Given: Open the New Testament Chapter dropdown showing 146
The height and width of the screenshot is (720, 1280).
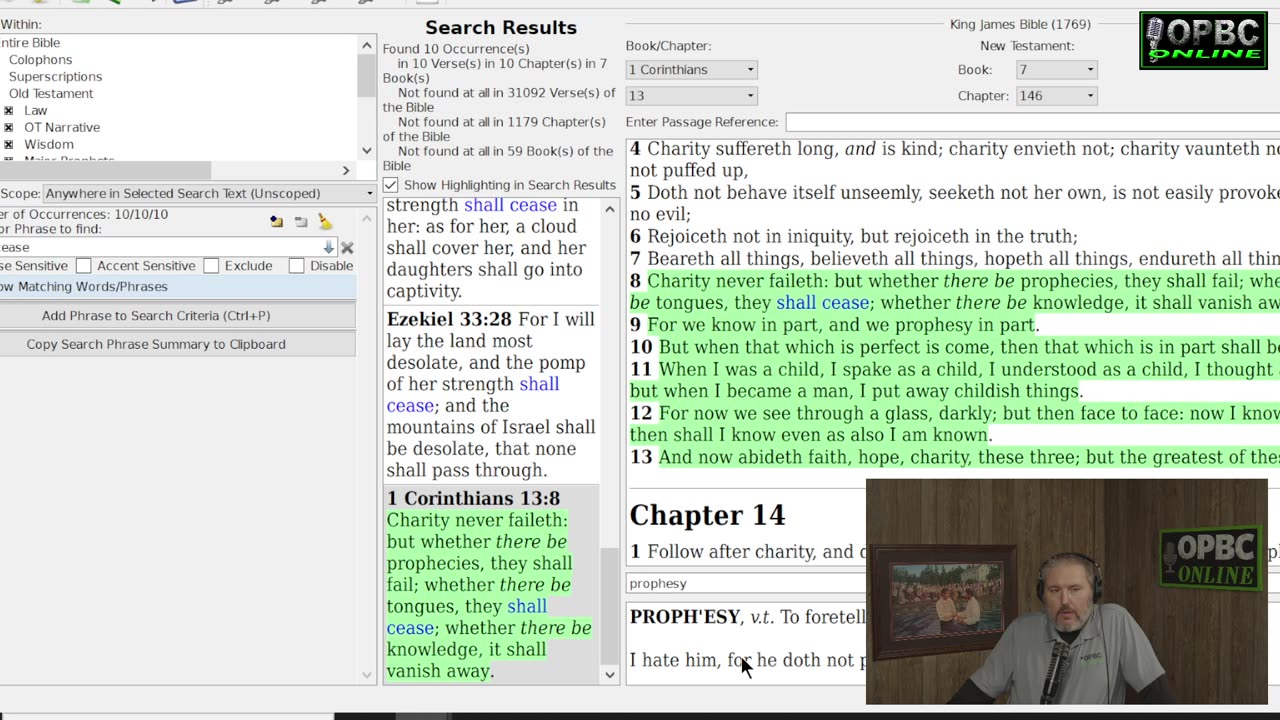Looking at the screenshot, I should (x=1056, y=96).
